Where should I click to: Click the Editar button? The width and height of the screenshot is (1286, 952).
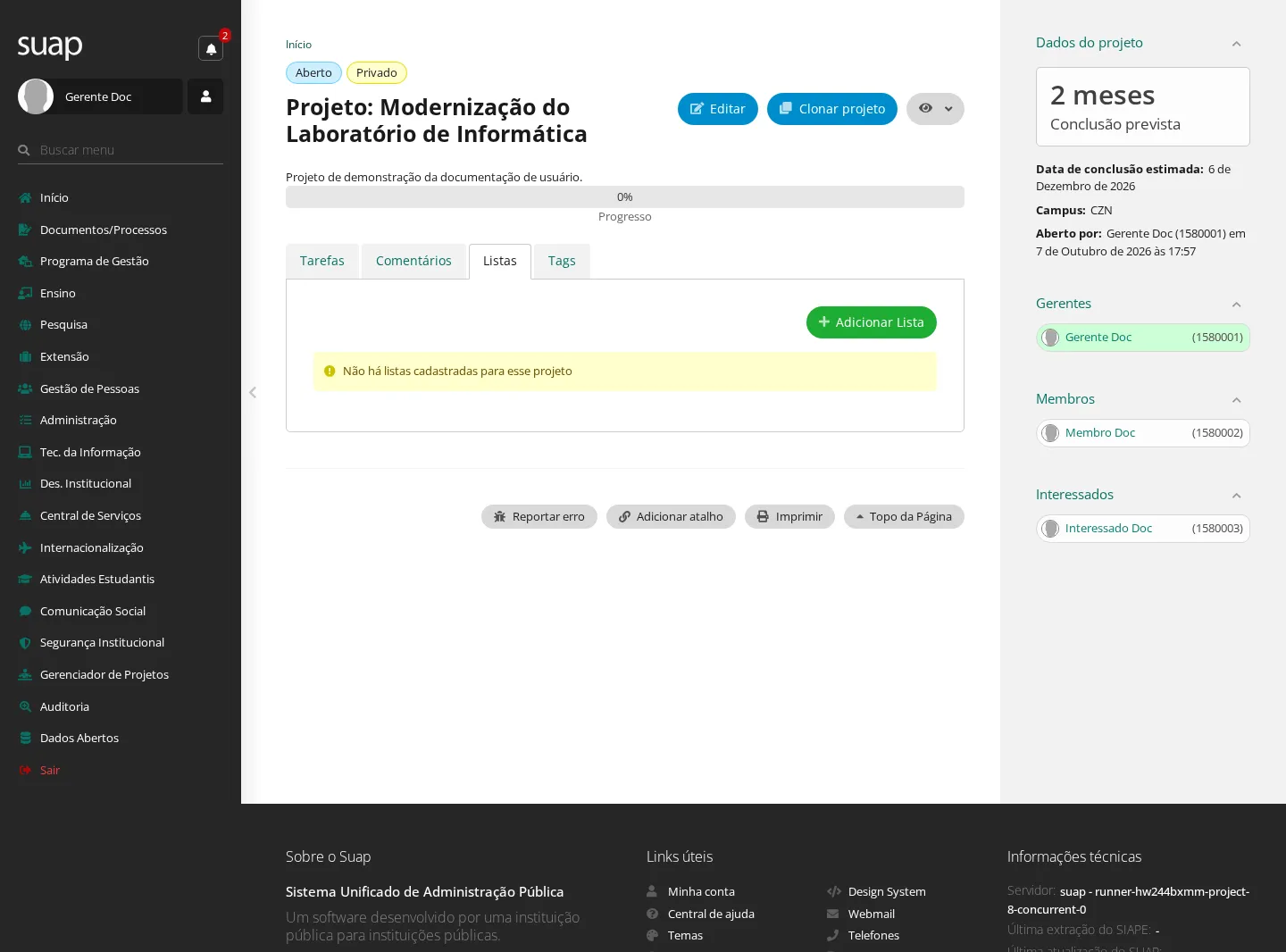(x=718, y=109)
